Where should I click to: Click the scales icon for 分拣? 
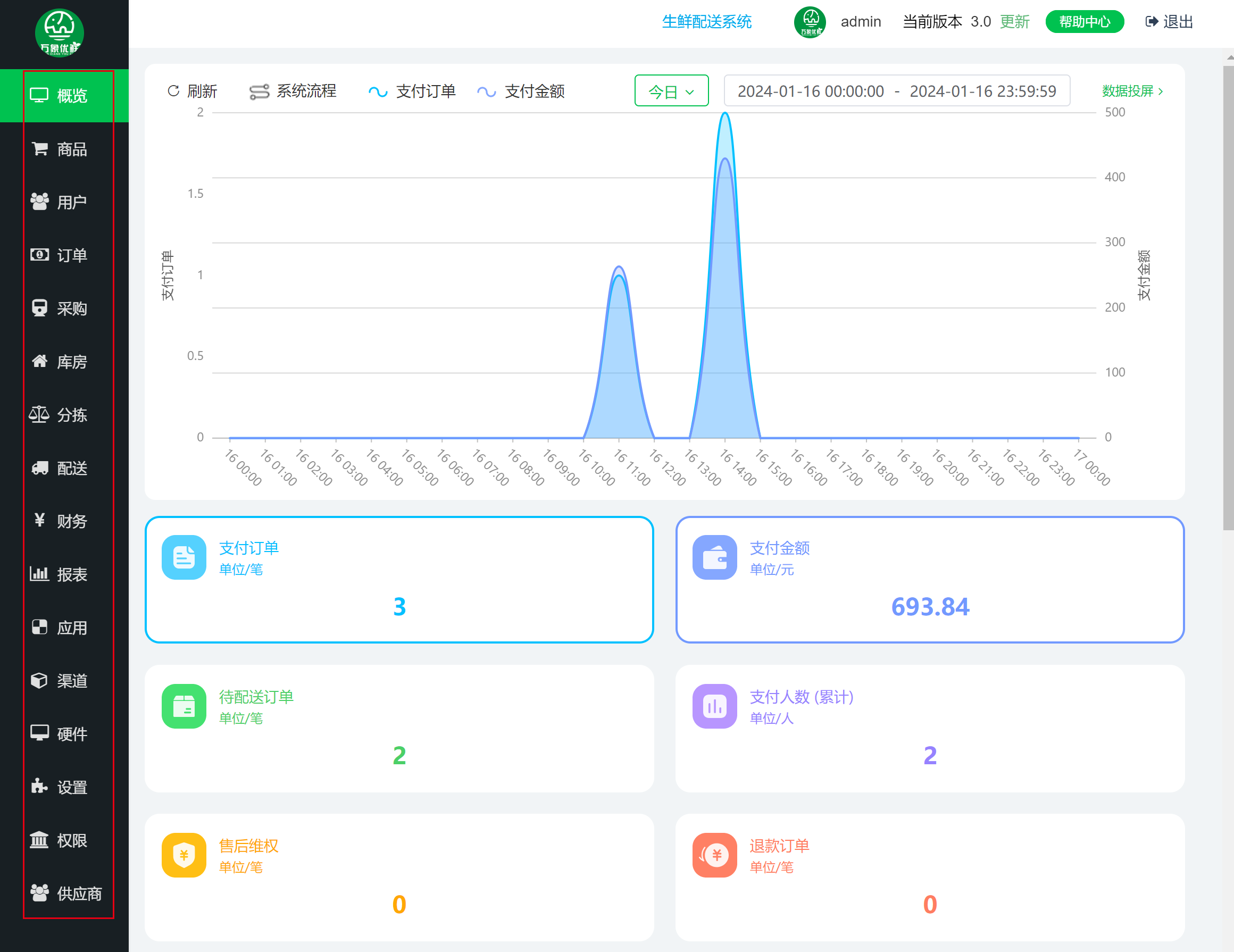point(39,415)
